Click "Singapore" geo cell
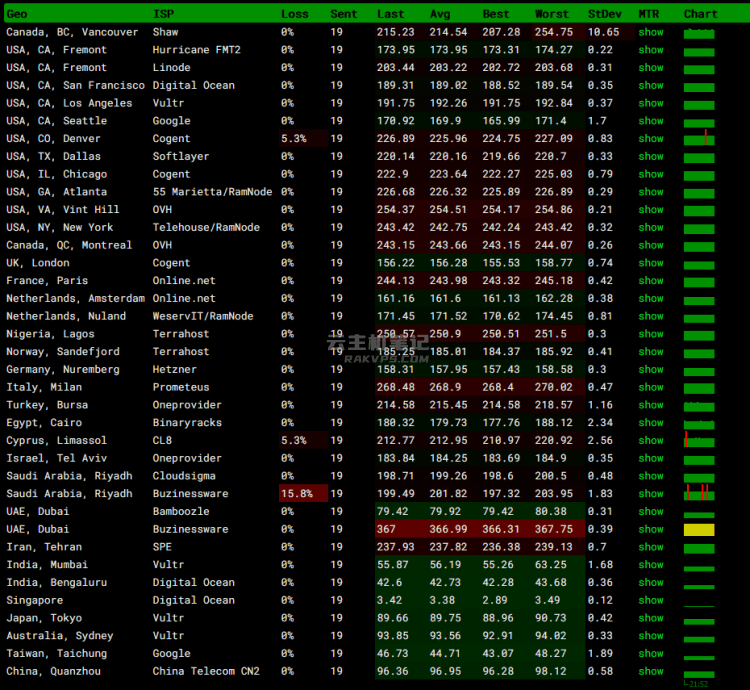 point(34,600)
